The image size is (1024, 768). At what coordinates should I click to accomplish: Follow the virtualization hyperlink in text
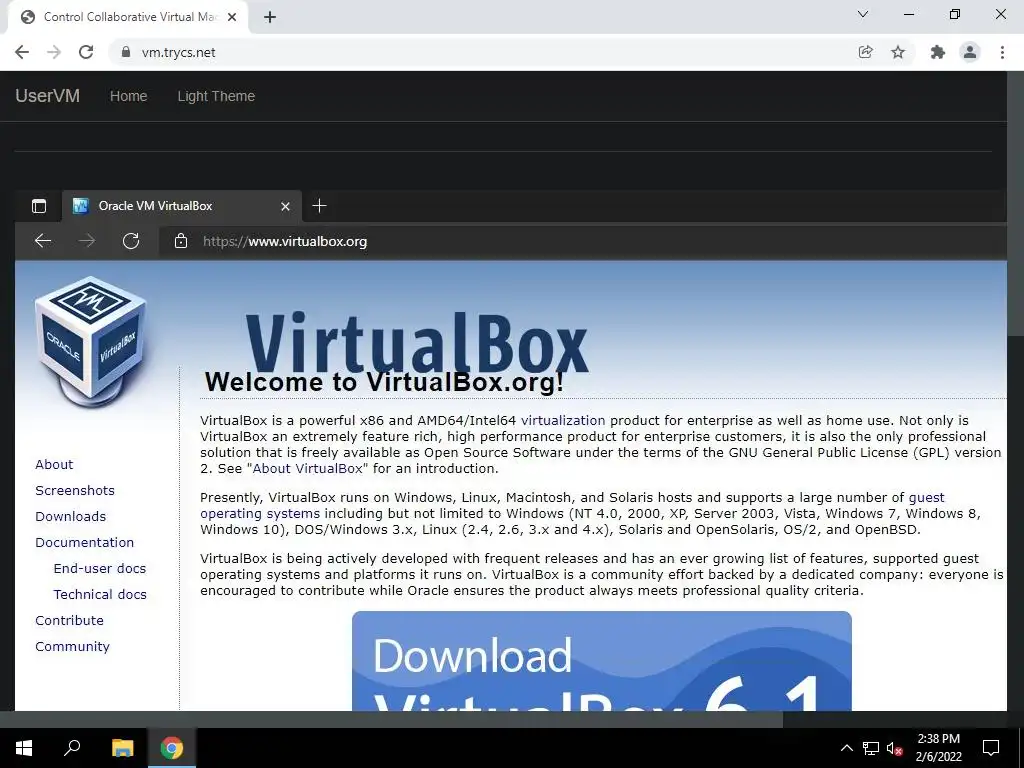[563, 421]
